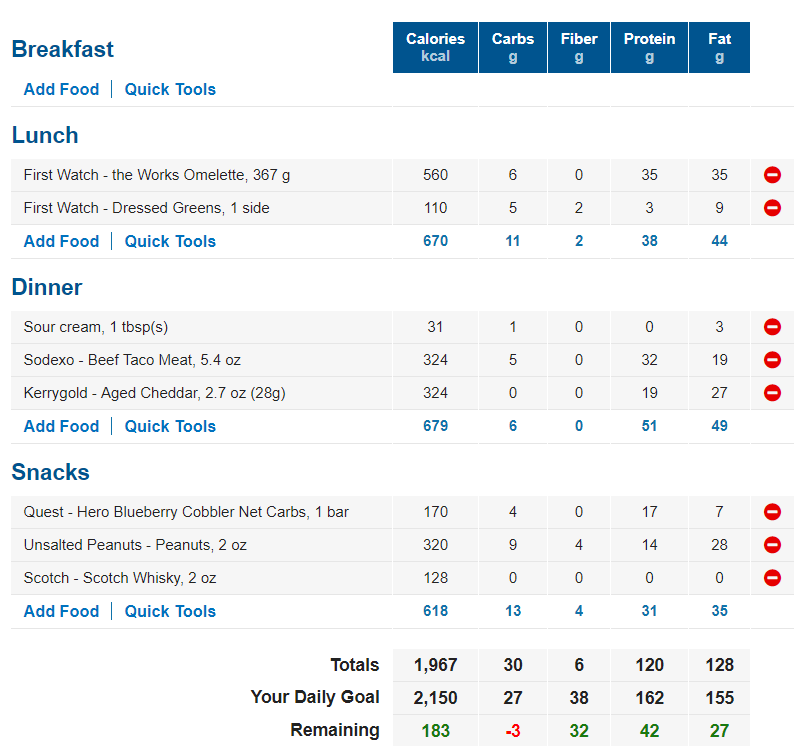
Task: Click the Calories kcal column header
Action: 435,47
